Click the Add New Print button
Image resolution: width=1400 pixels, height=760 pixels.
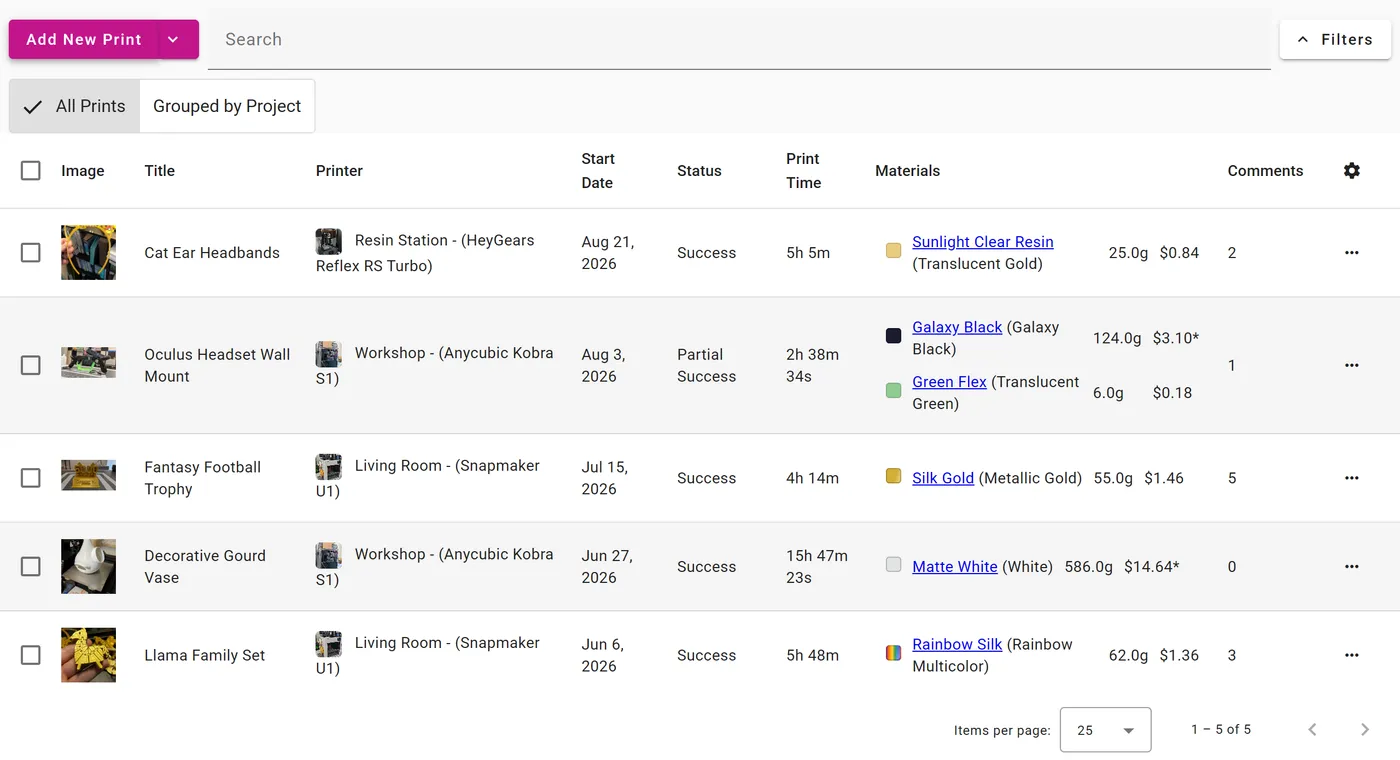(84, 39)
